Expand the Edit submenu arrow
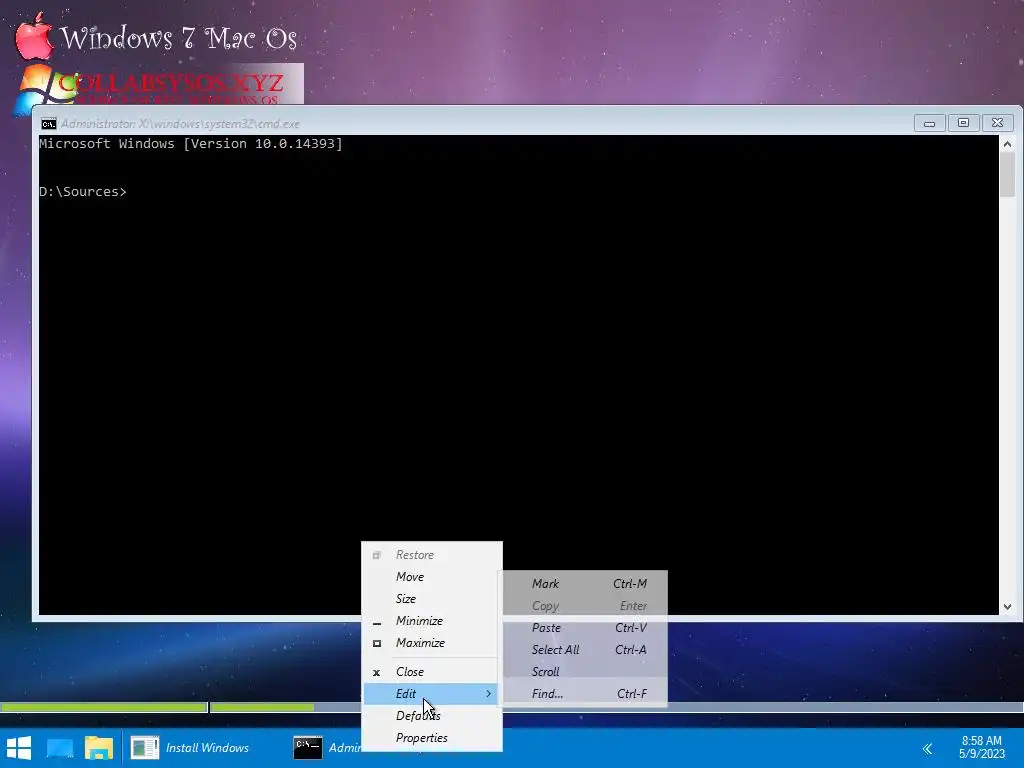Image resolution: width=1024 pixels, height=768 pixels. click(x=488, y=694)
